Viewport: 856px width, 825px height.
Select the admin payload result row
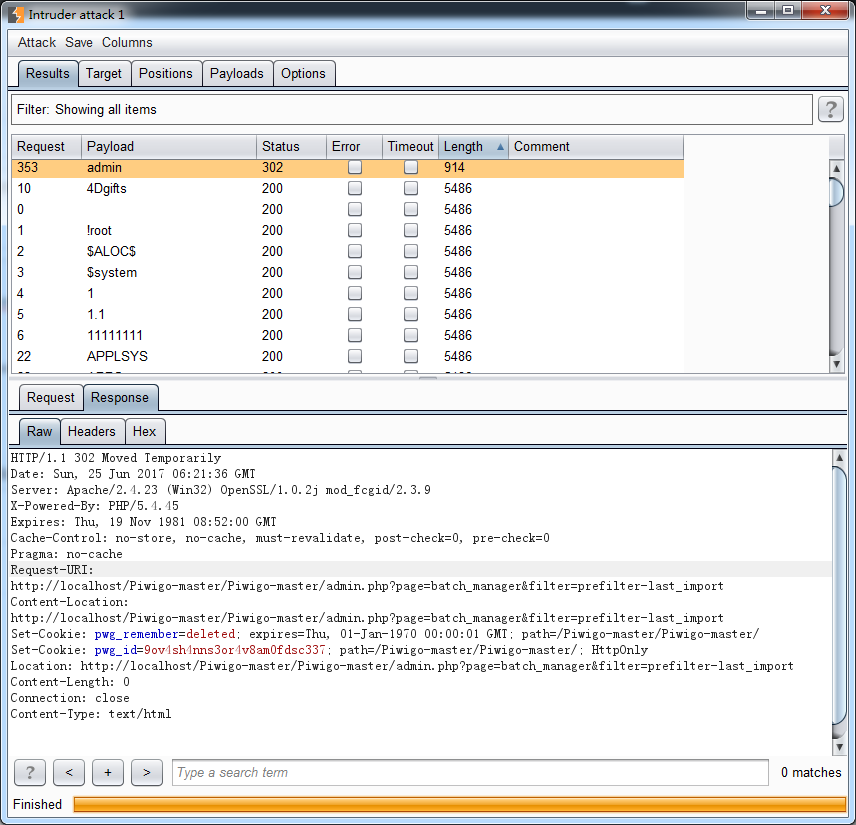[x=347, y=168]
